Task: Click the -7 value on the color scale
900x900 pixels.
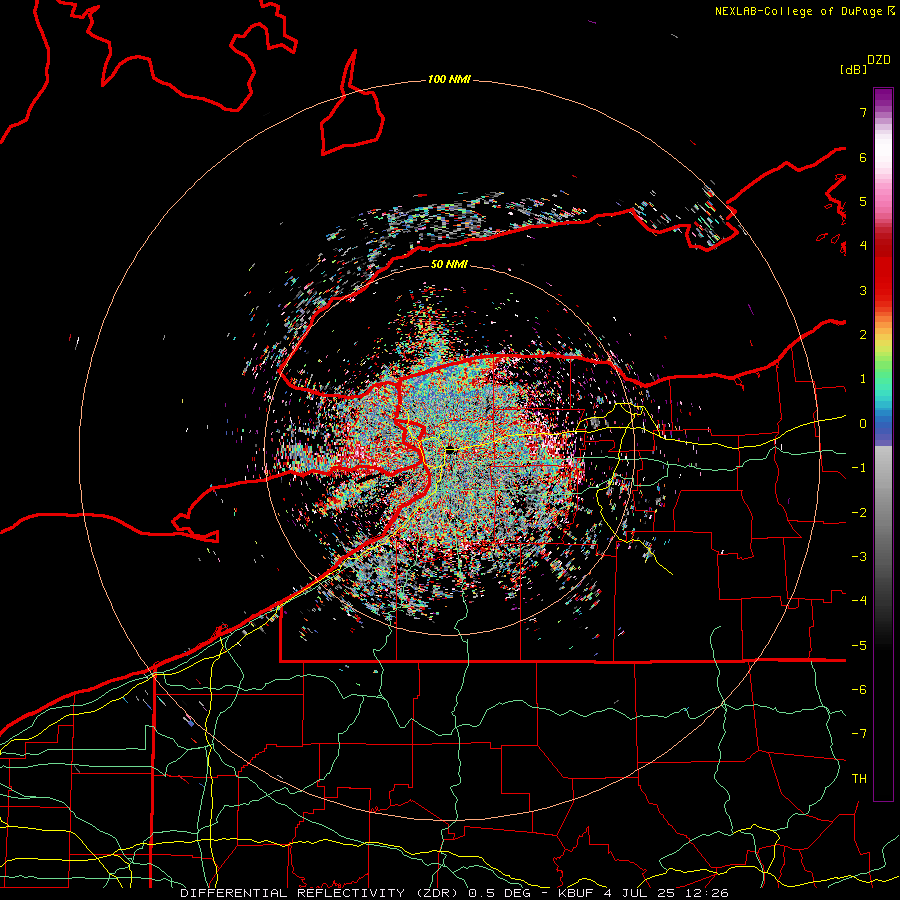Action: (x=859, y=734)
